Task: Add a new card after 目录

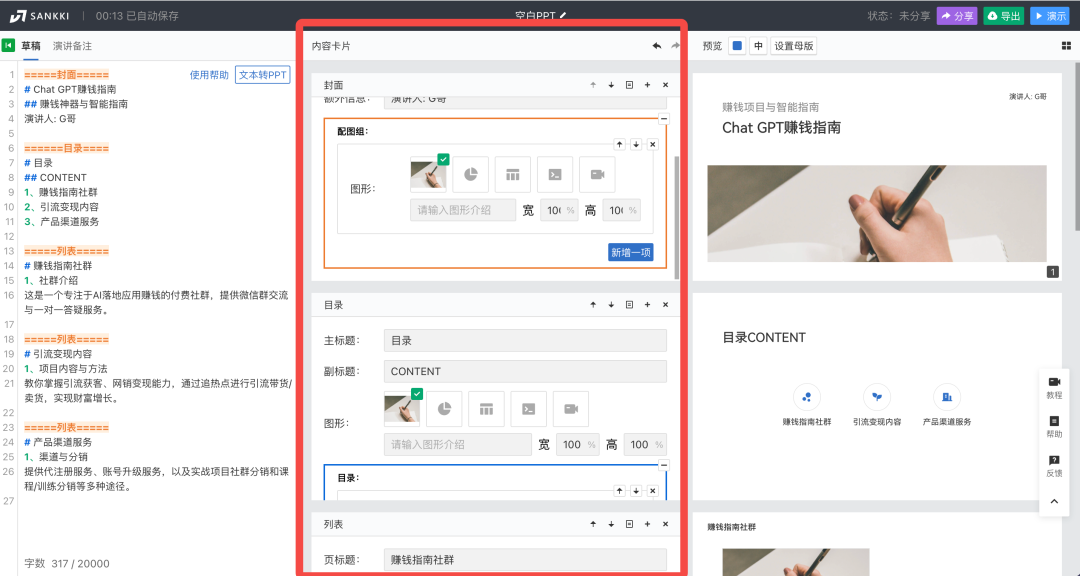Action: [x=647, y=305]
